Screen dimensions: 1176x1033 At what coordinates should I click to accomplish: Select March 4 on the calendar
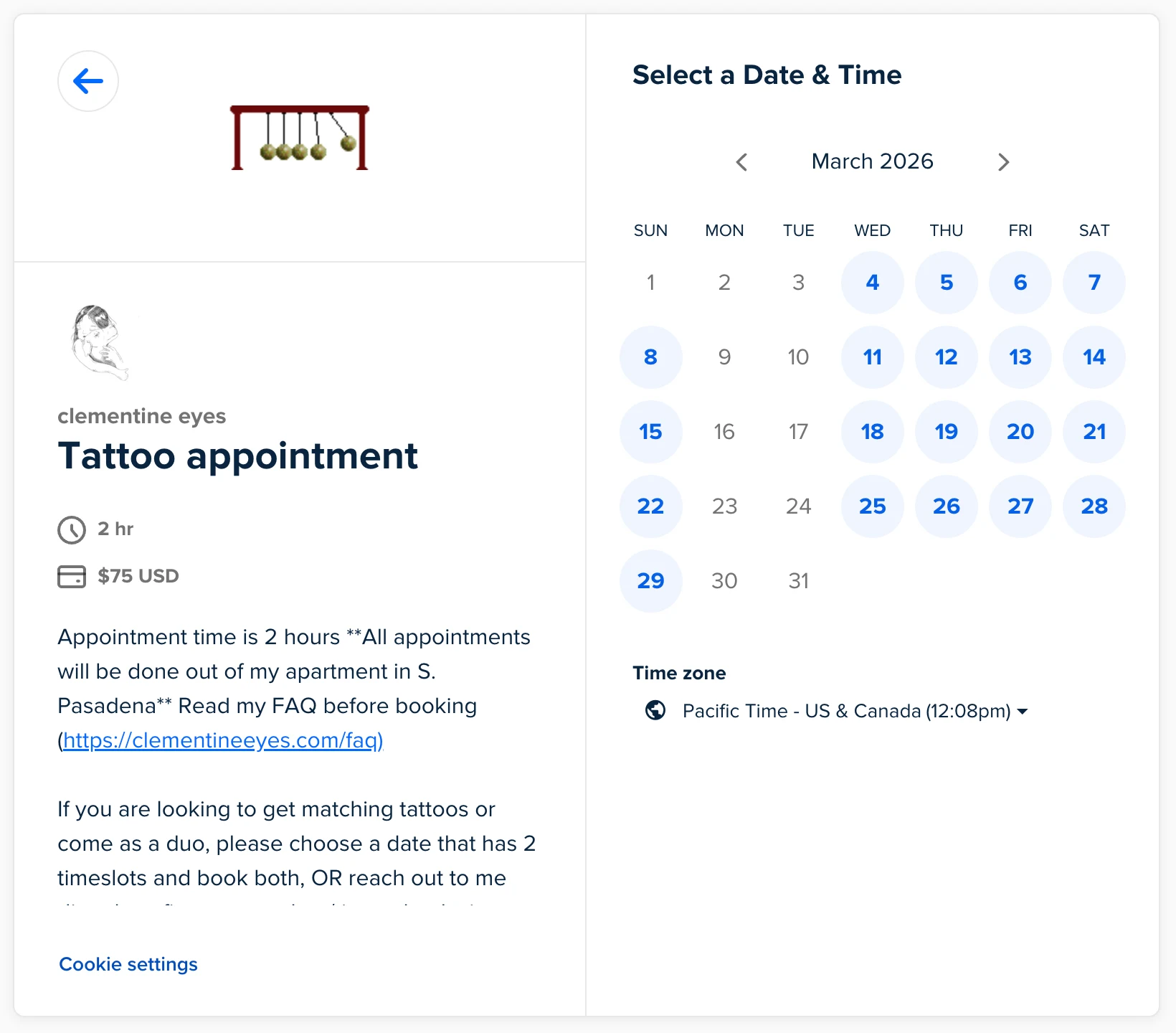872,283
